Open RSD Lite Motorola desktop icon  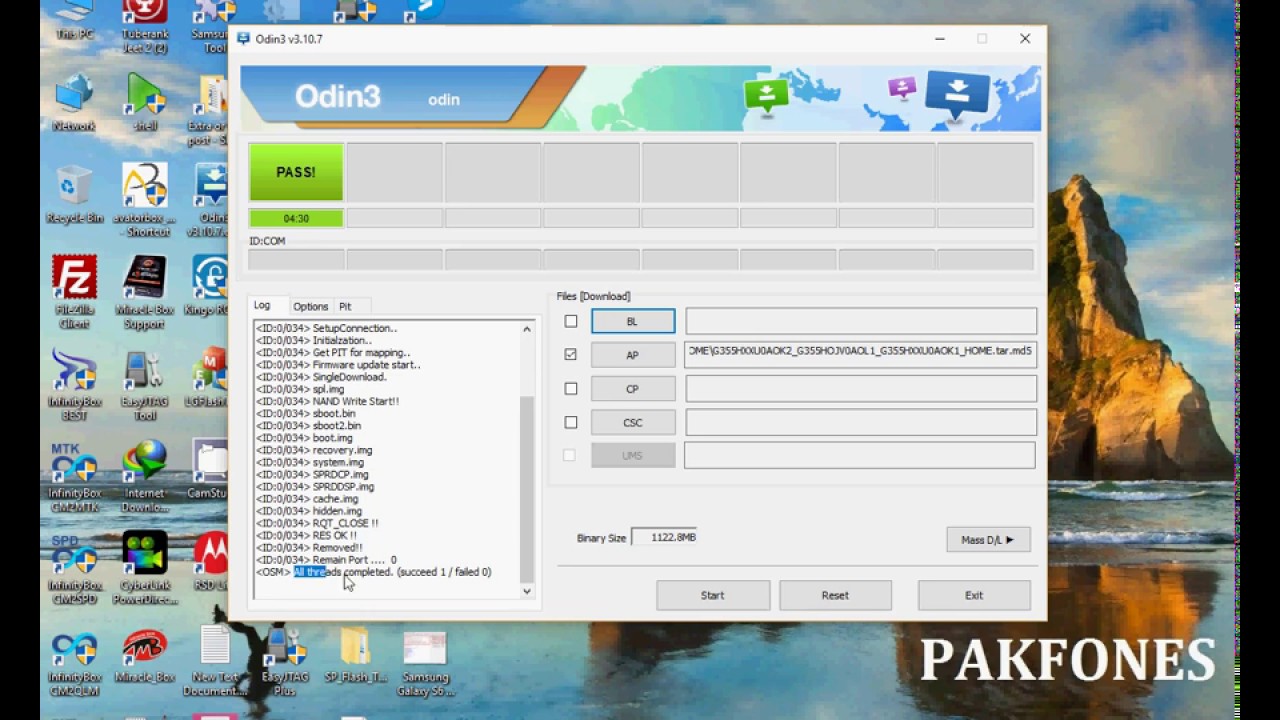(x=211, y=563)
